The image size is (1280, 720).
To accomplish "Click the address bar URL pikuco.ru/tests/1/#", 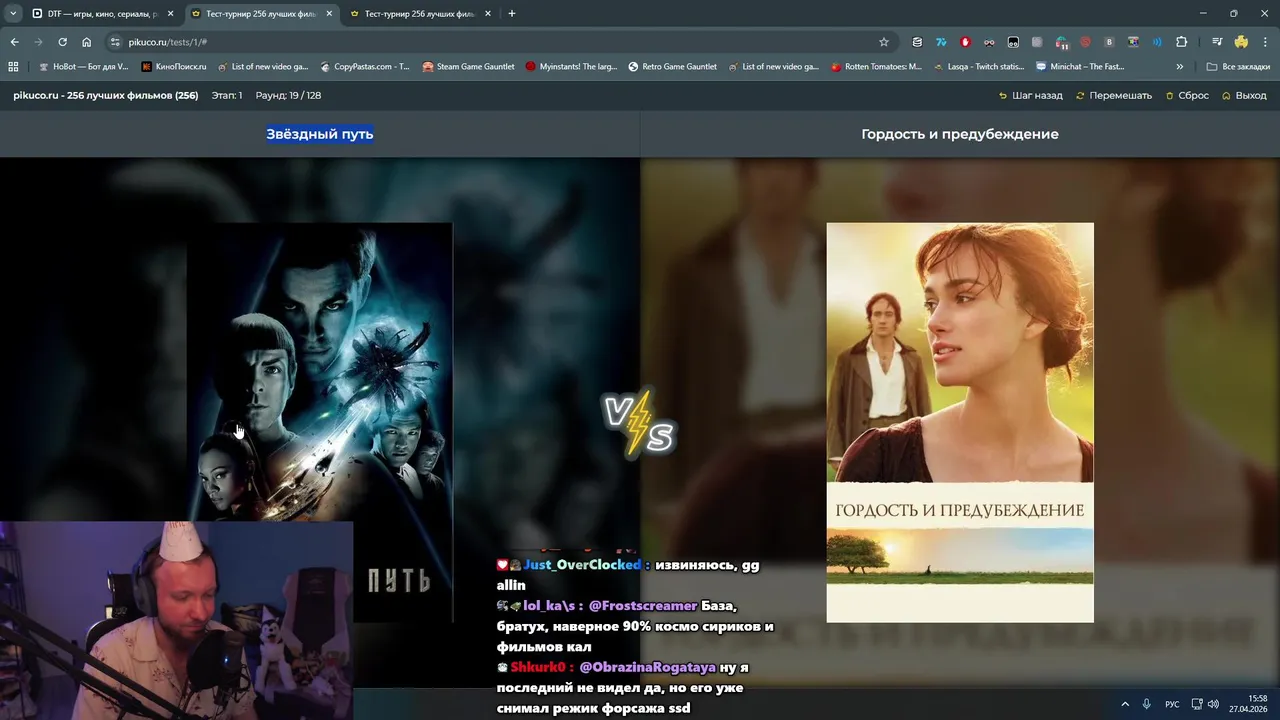I will [168, 42].
